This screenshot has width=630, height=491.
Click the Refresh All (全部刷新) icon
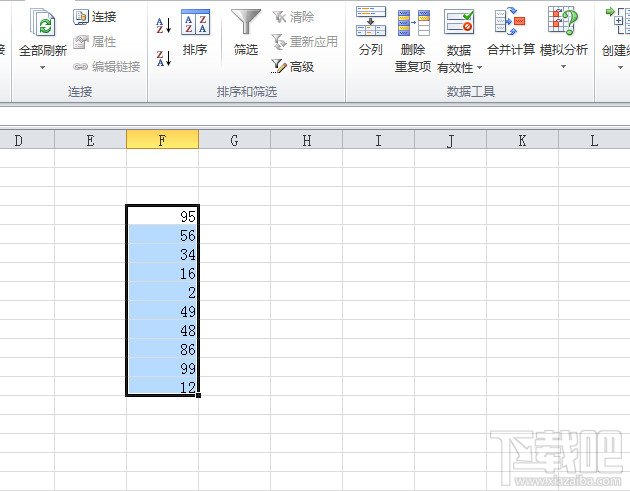tap(43, 23)
